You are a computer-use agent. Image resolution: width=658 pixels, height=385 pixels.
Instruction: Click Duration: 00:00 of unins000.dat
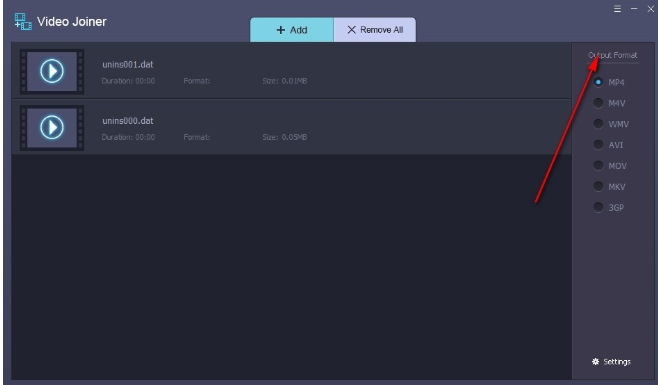[128, 137]
